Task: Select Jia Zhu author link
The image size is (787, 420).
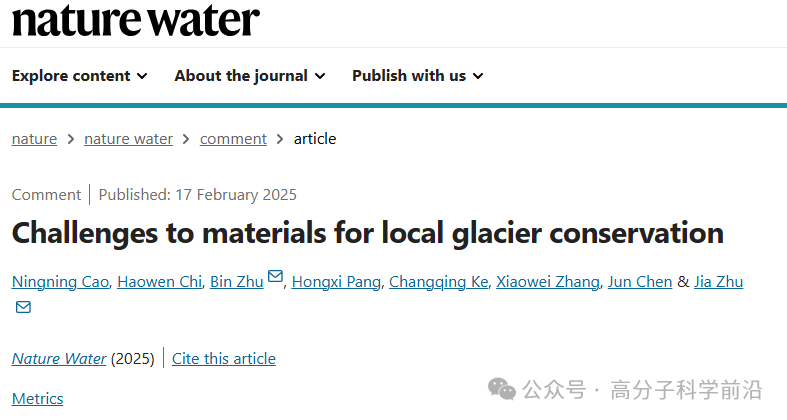Action: pos(718,282)
